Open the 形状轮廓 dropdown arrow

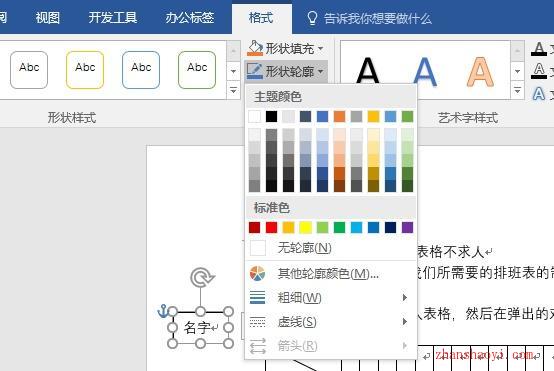pyautogui.click(x=320, y=71)
